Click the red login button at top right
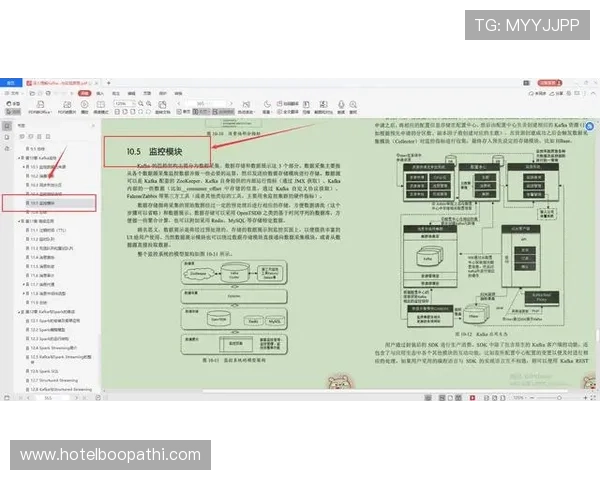 550,83
